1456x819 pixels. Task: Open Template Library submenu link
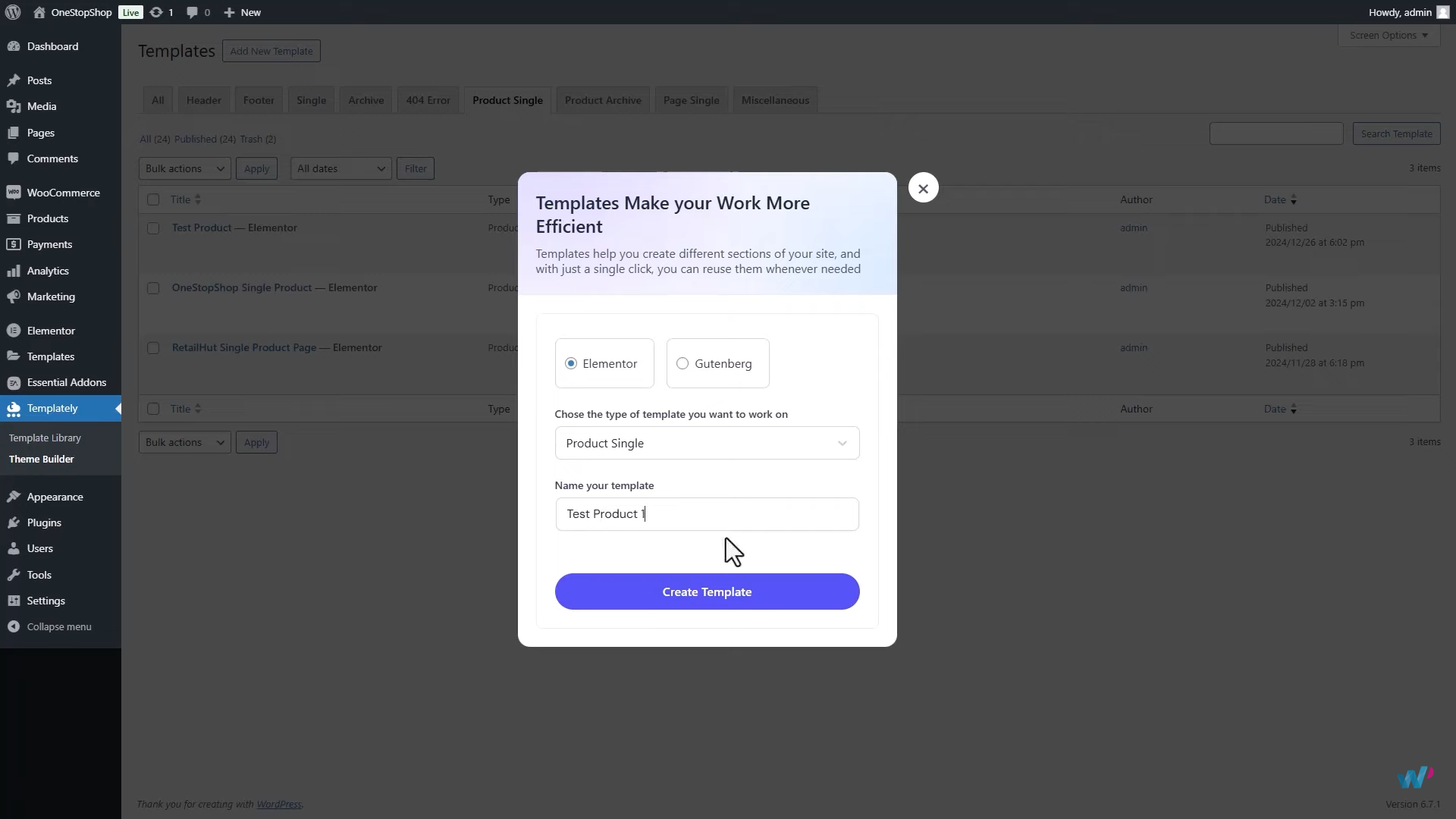pos(45,438)
